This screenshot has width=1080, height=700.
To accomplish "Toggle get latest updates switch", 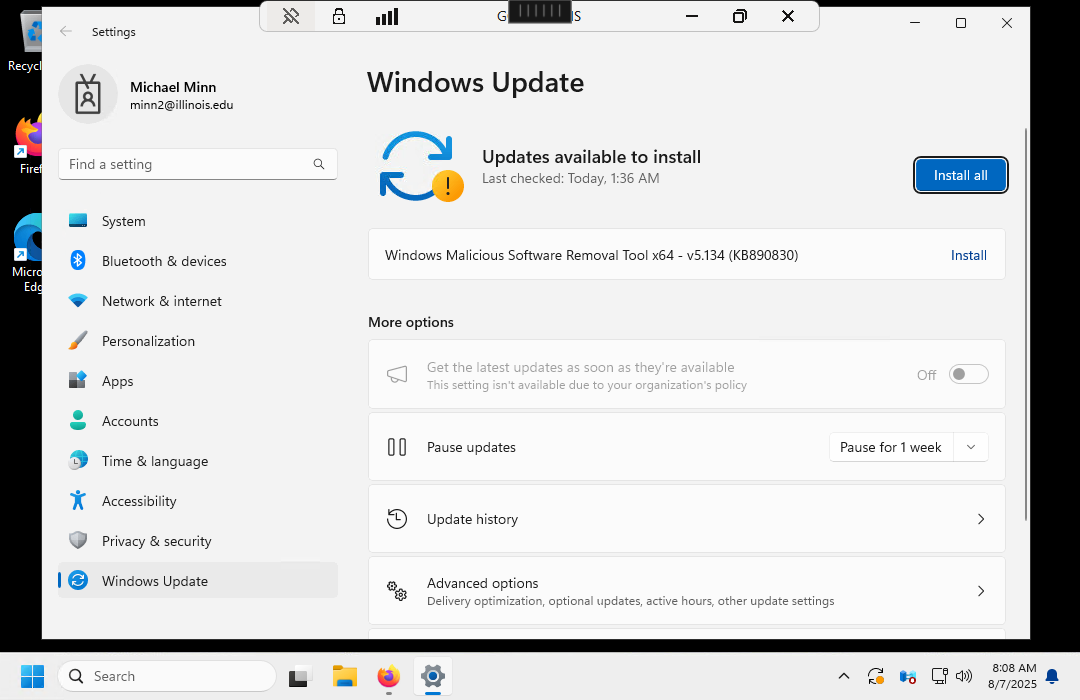I will tap(968, 374).
